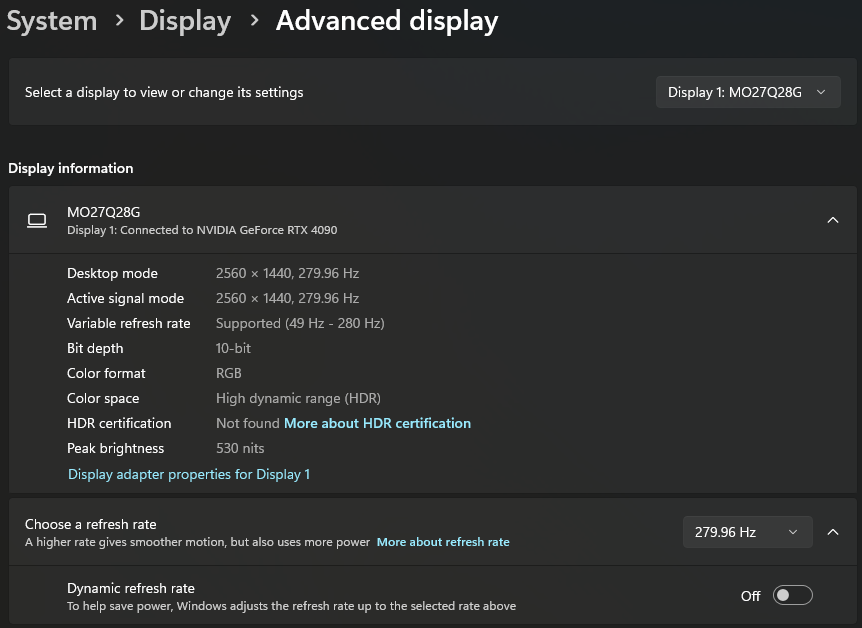Click the Bit depth 10-bit value
Image resolution: width=862 pixels, height=628 pixels.
click(x=233, y=348)
